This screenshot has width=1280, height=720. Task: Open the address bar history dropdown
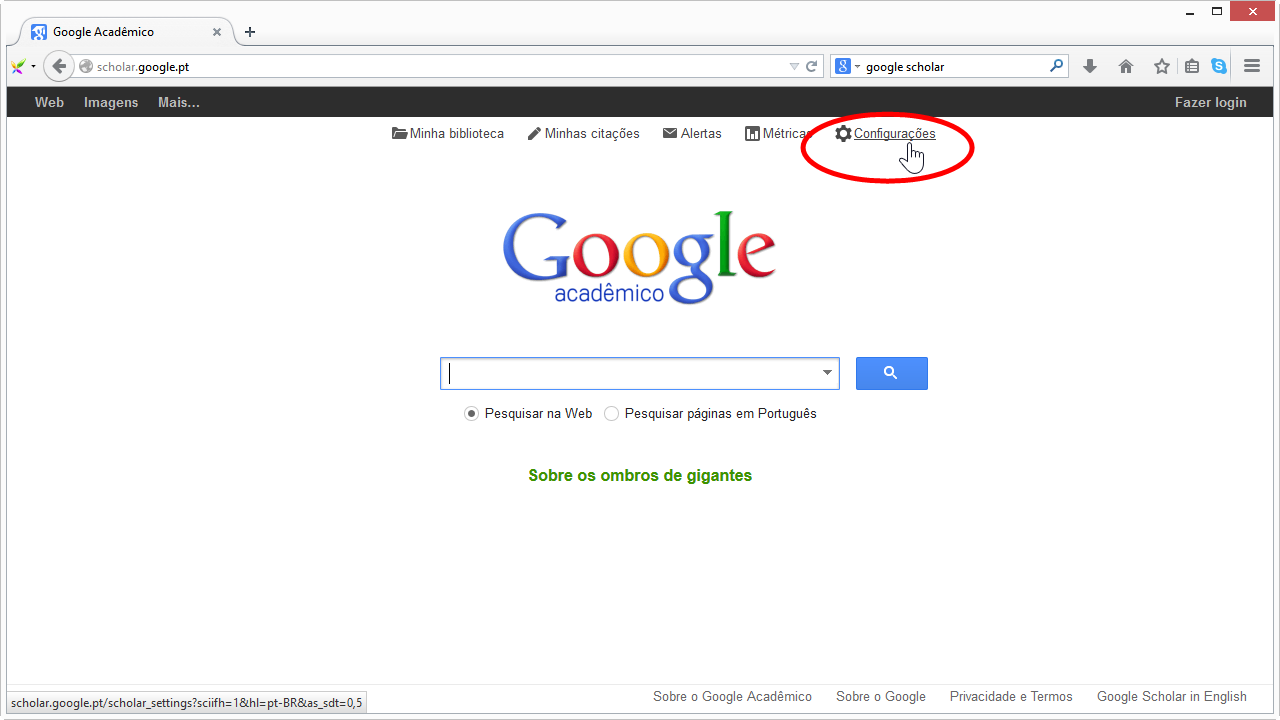coord(794,67)
